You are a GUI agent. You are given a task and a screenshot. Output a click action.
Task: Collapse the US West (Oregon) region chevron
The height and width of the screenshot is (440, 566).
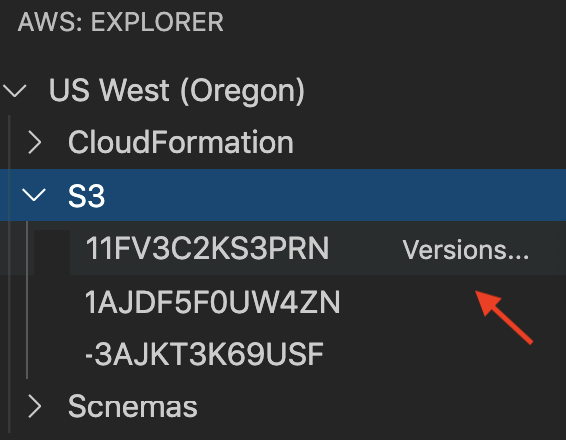click(14, 91)
